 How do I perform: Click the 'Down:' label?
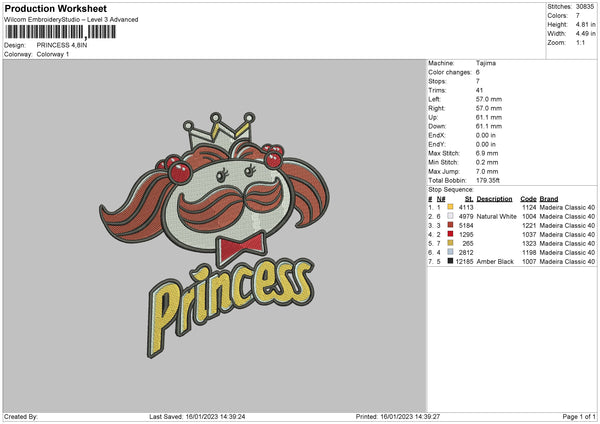coord(437,126)
